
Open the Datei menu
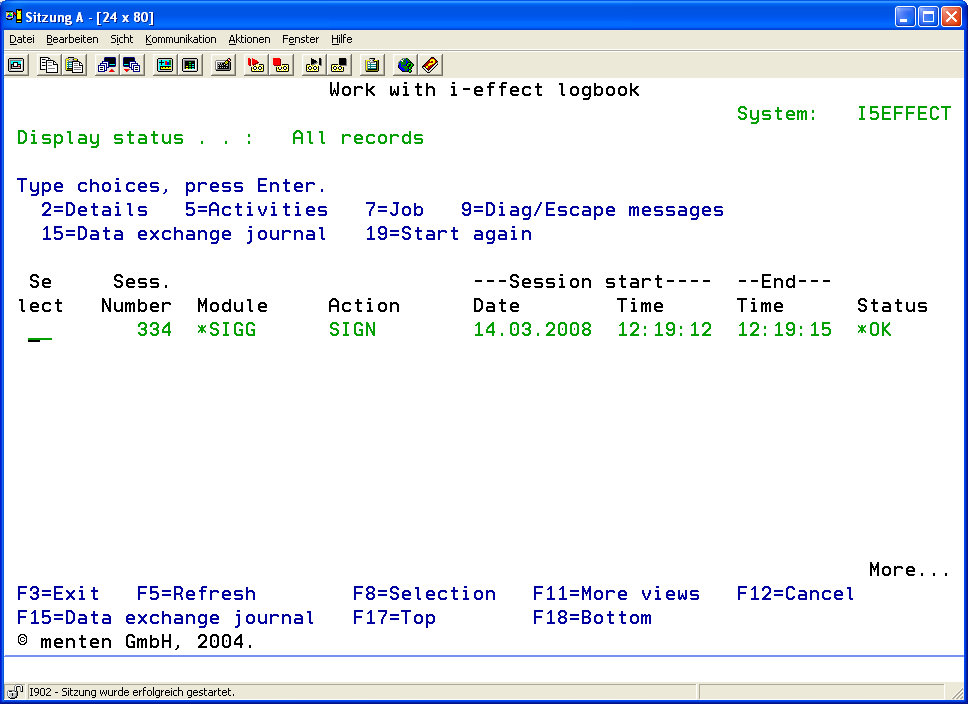[x=22, y=39]
